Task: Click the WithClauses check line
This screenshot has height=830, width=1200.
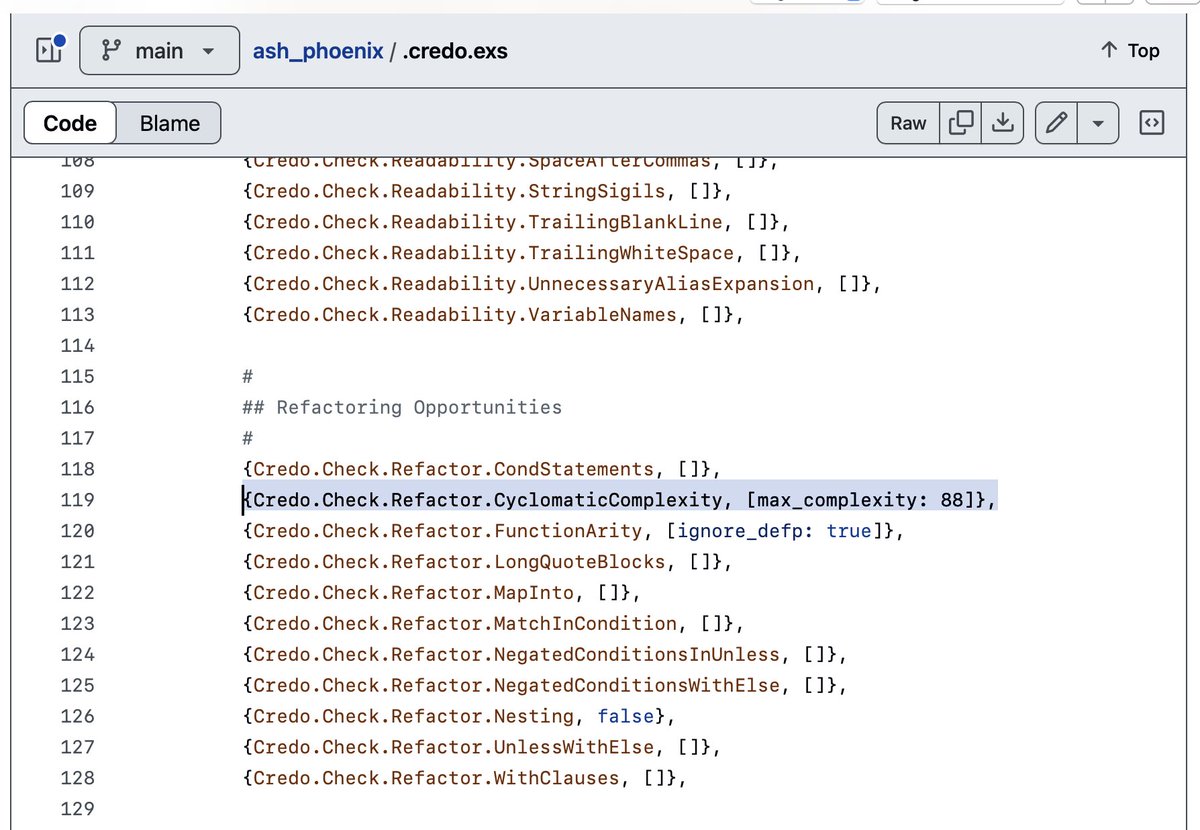Action: [x=465, y=777]
